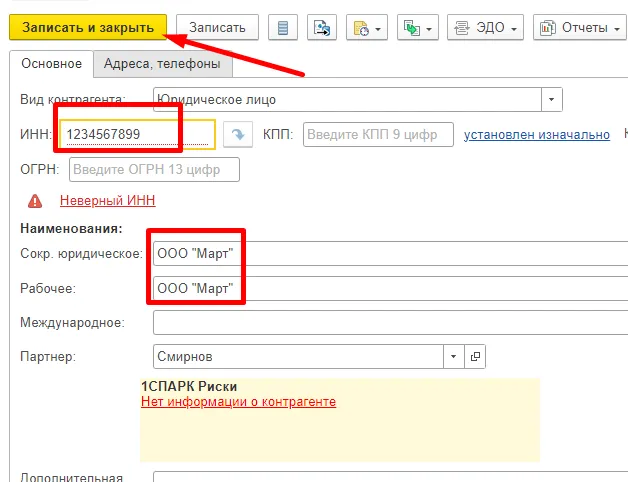Select the Партнер field containing Смирнов
Image resolution: width=628 pixels, height=482 pixels.
298,357
